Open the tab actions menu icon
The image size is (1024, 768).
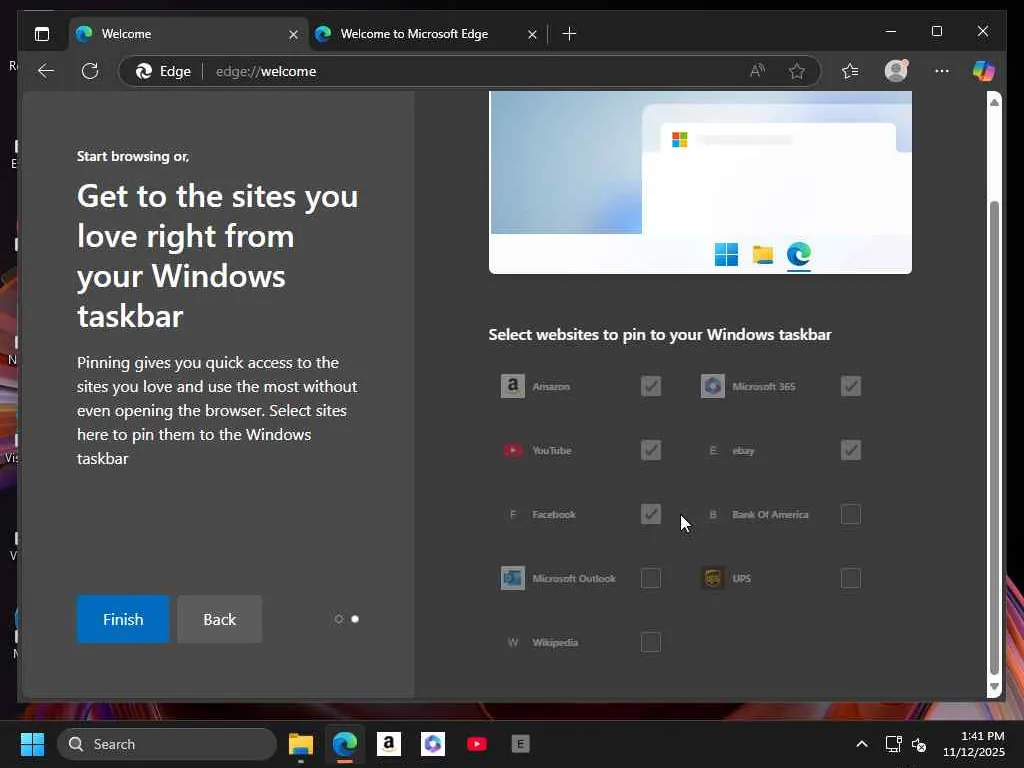coord(42,34)
